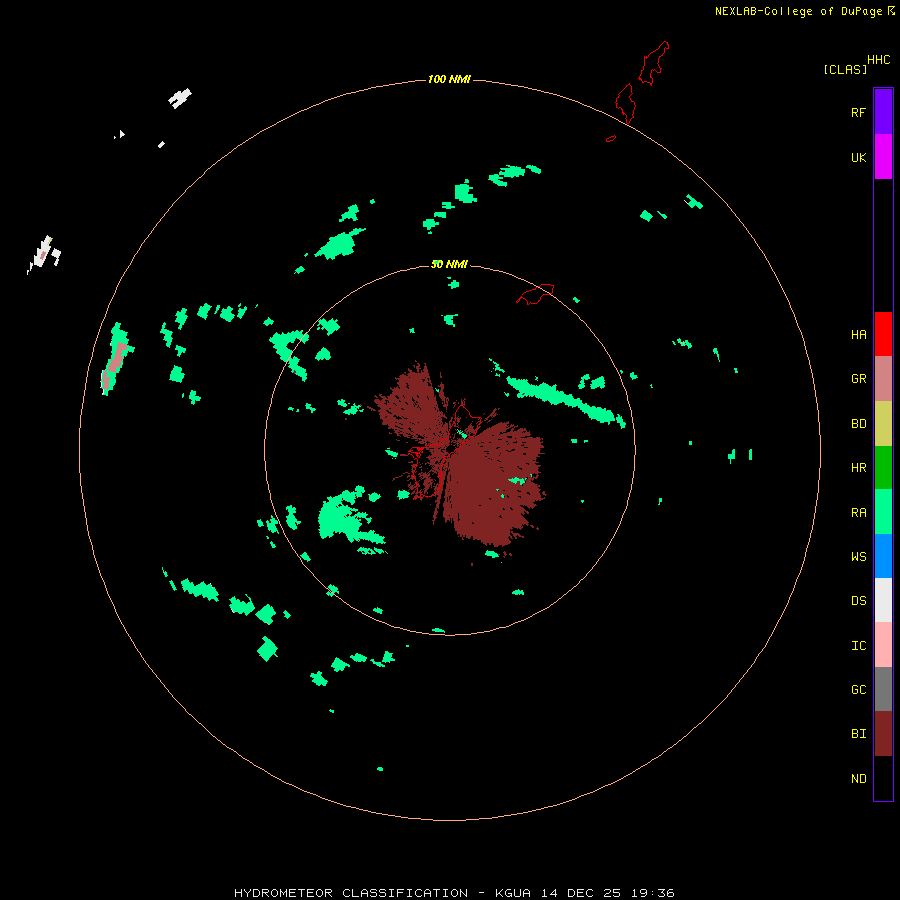The width and height of the screenshot is (900, 900).
Task: Click the white dry snow echo at far northwest
Action: [180, 98]
